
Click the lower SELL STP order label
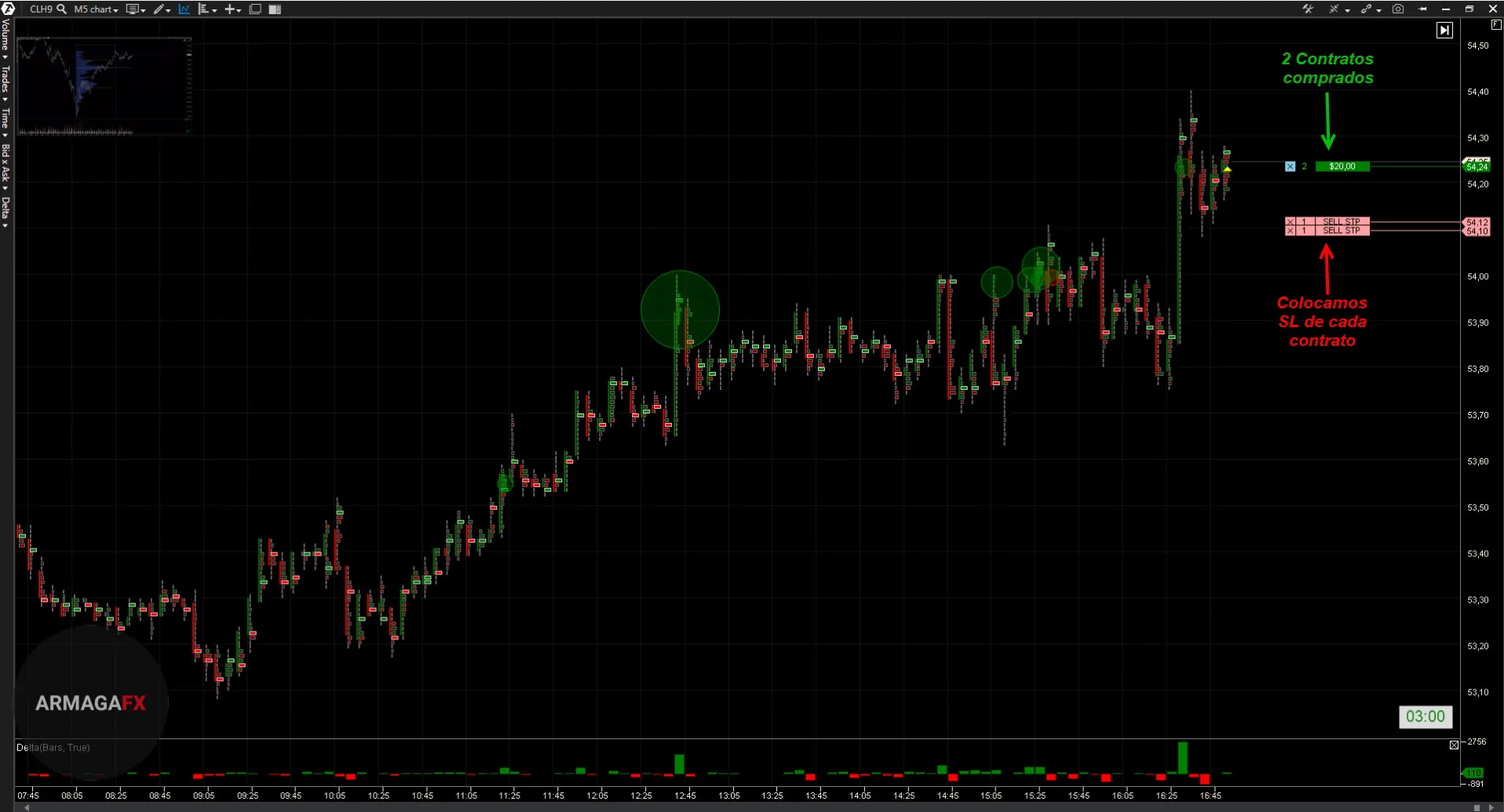[x=1341, y=231]
